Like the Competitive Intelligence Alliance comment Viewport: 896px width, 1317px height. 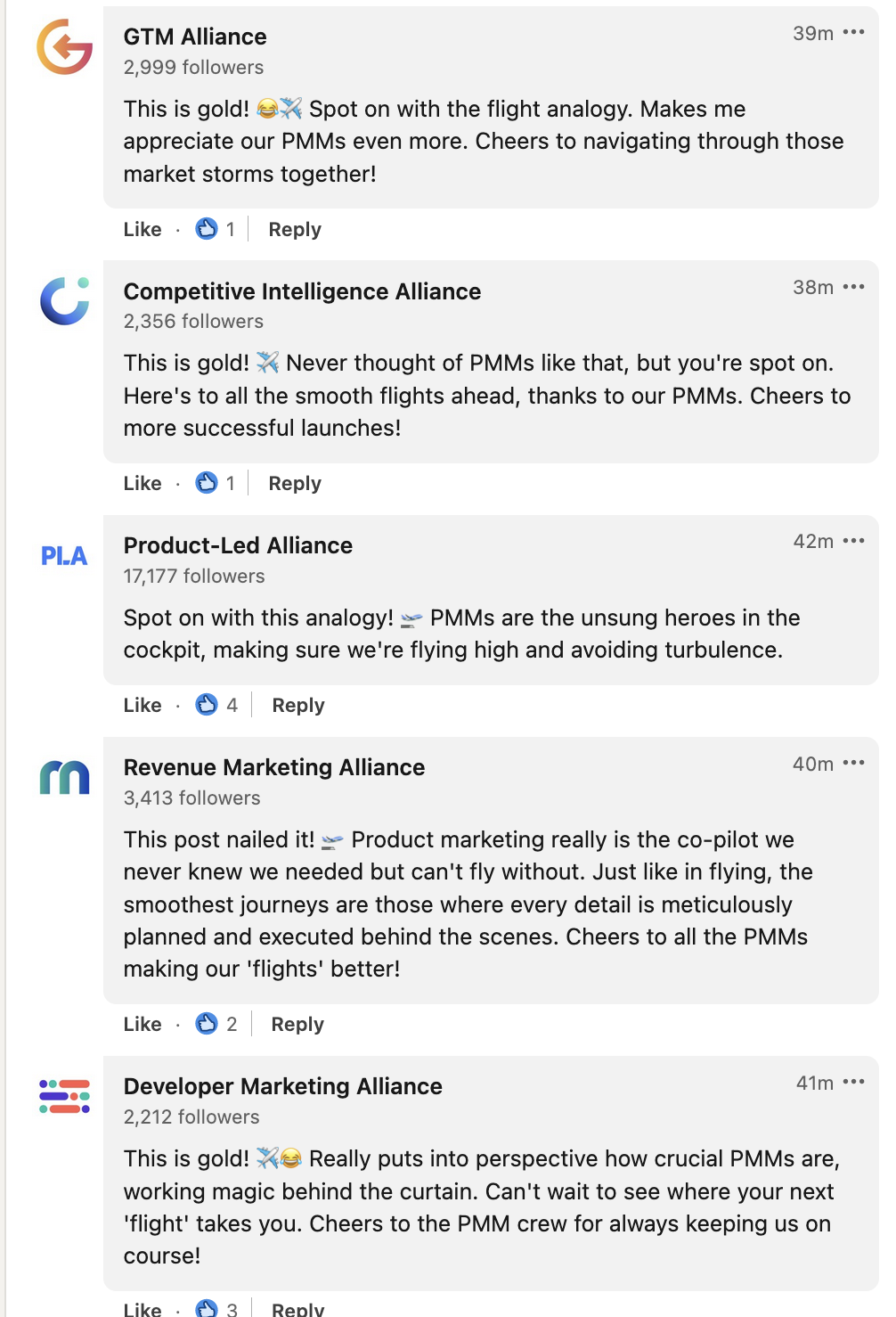[x=143, y=483]
